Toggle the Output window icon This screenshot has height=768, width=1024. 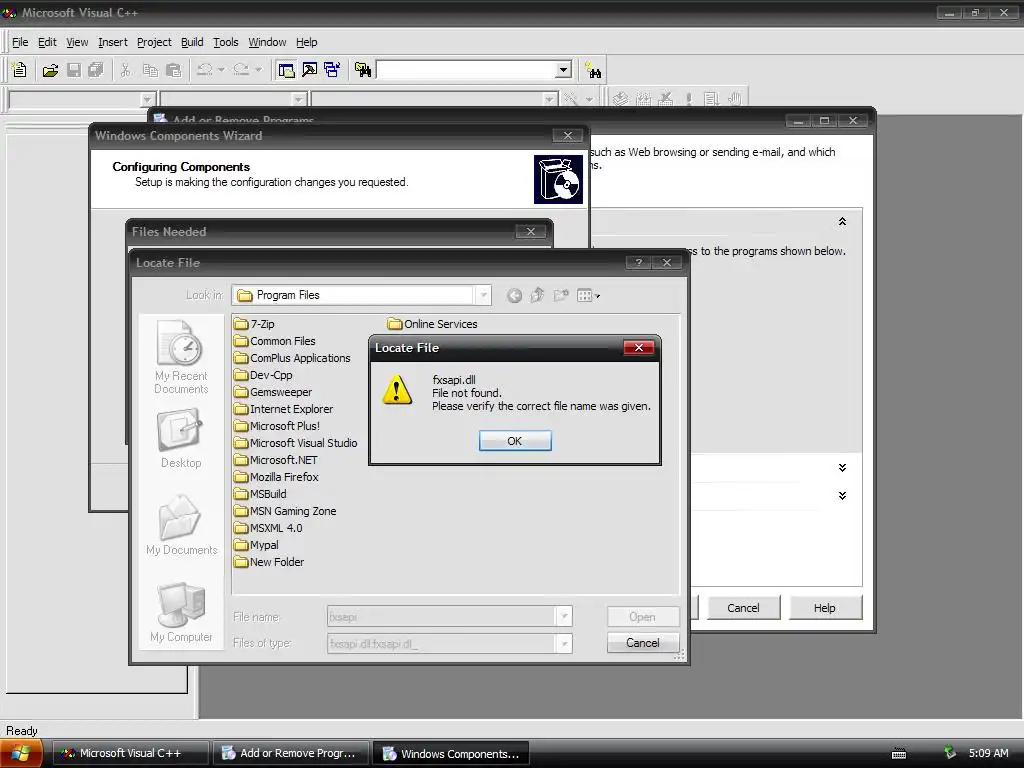[310, 70]
